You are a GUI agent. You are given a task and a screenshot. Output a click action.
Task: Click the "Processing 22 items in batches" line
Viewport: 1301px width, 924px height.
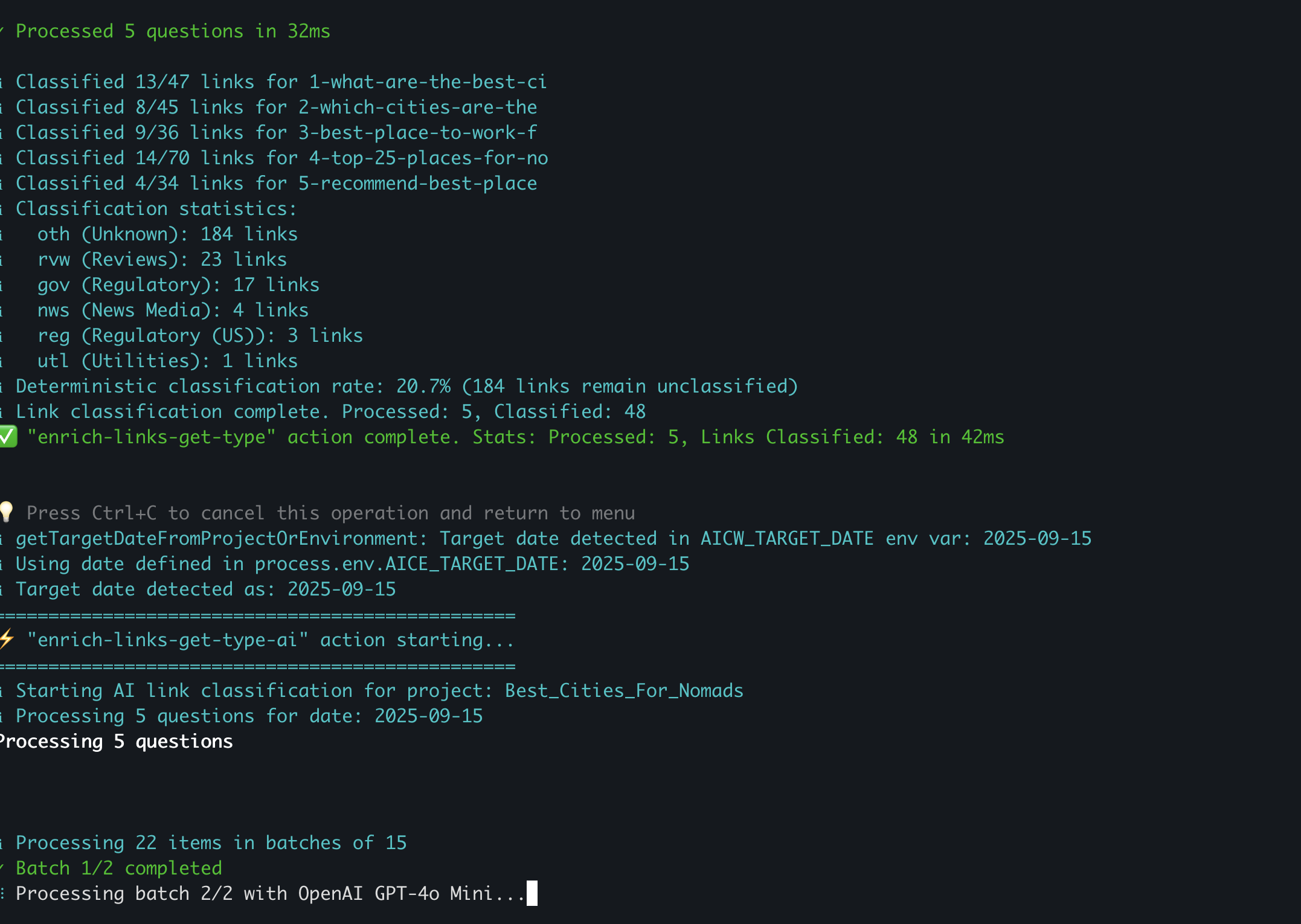[211, 842]
